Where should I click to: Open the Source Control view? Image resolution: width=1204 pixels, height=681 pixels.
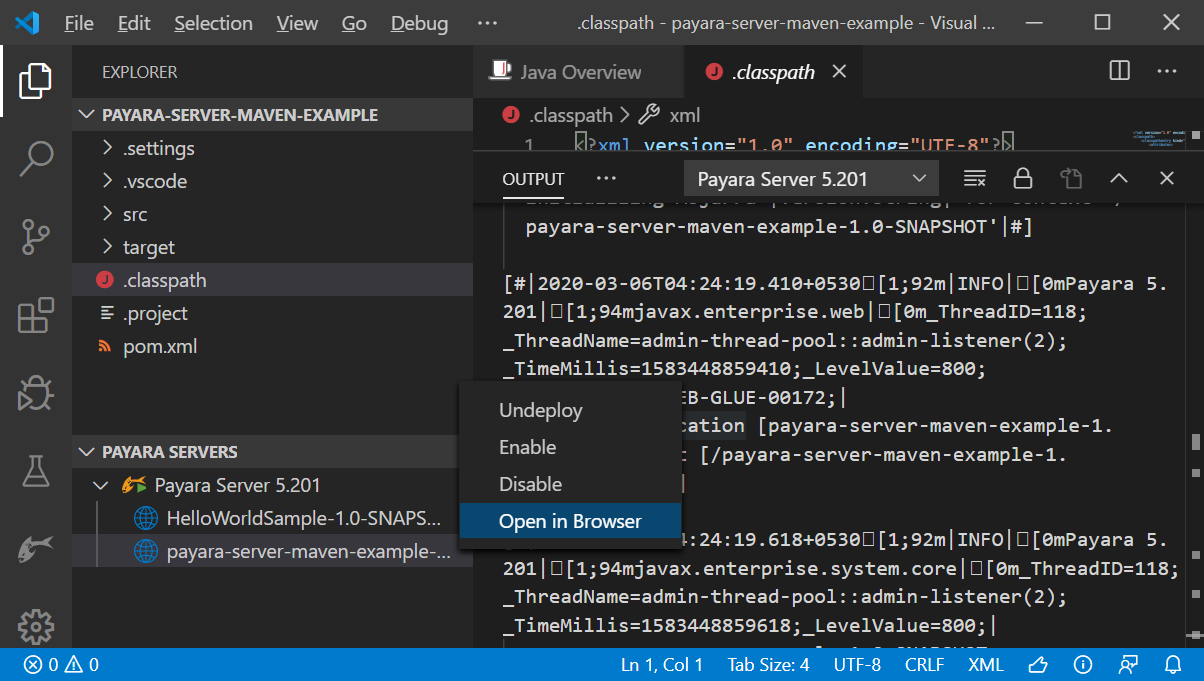point(36,237)
